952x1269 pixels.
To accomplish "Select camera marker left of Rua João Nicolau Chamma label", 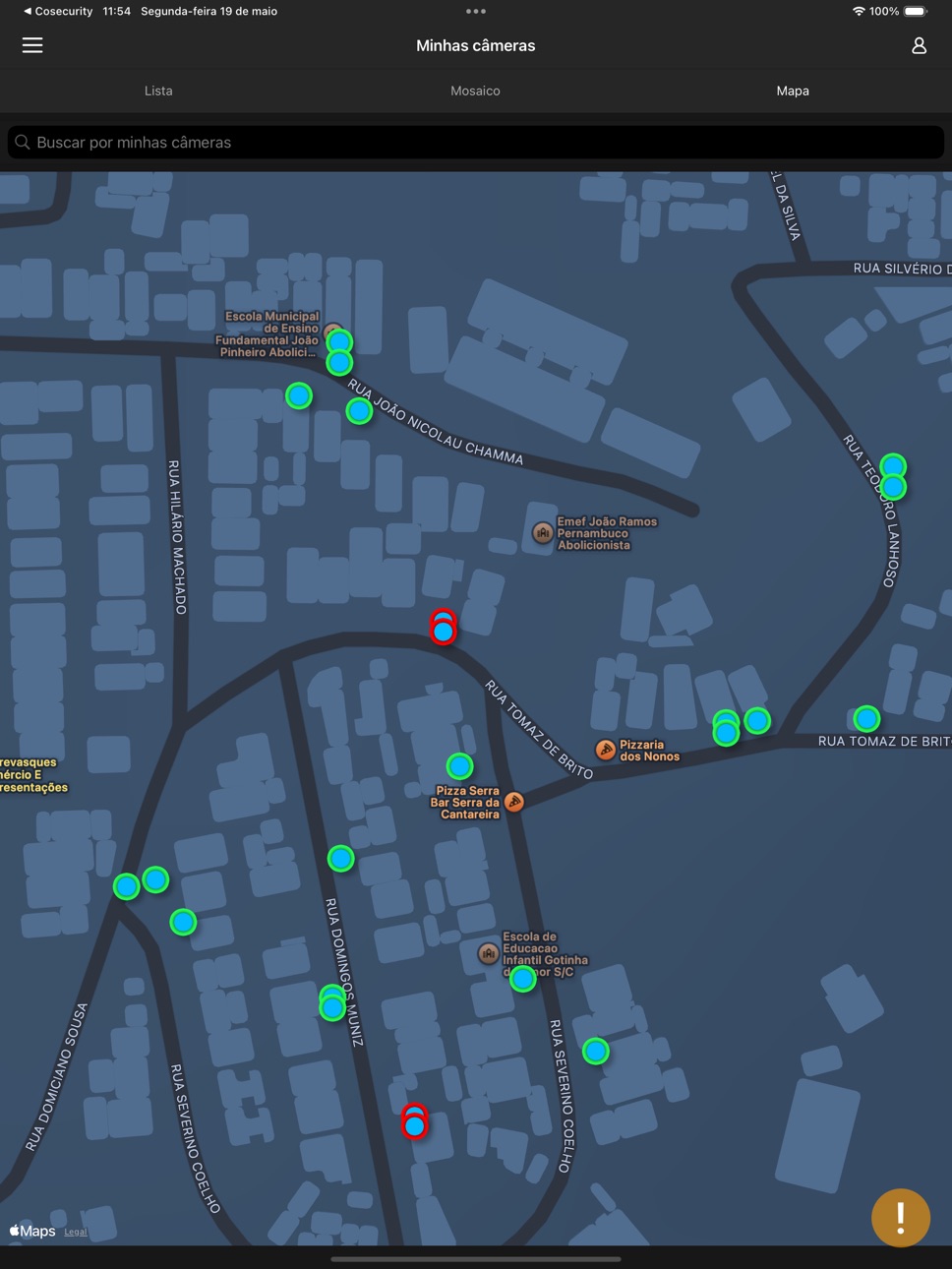I will (x=359, y=410).
